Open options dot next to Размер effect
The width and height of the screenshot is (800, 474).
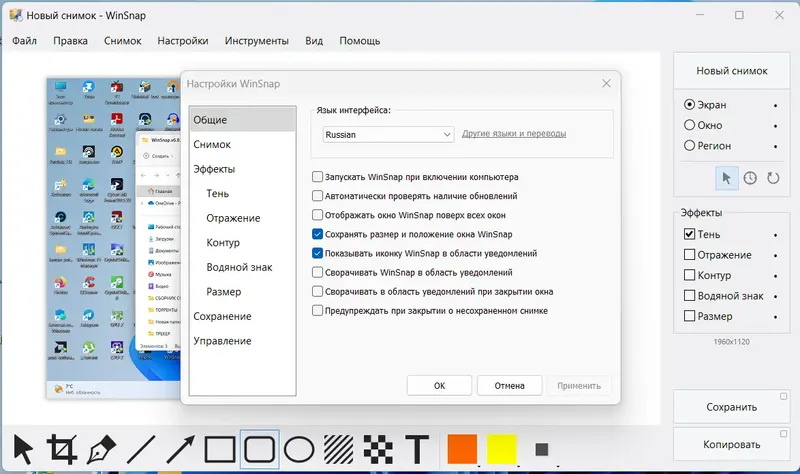(776, 317)
